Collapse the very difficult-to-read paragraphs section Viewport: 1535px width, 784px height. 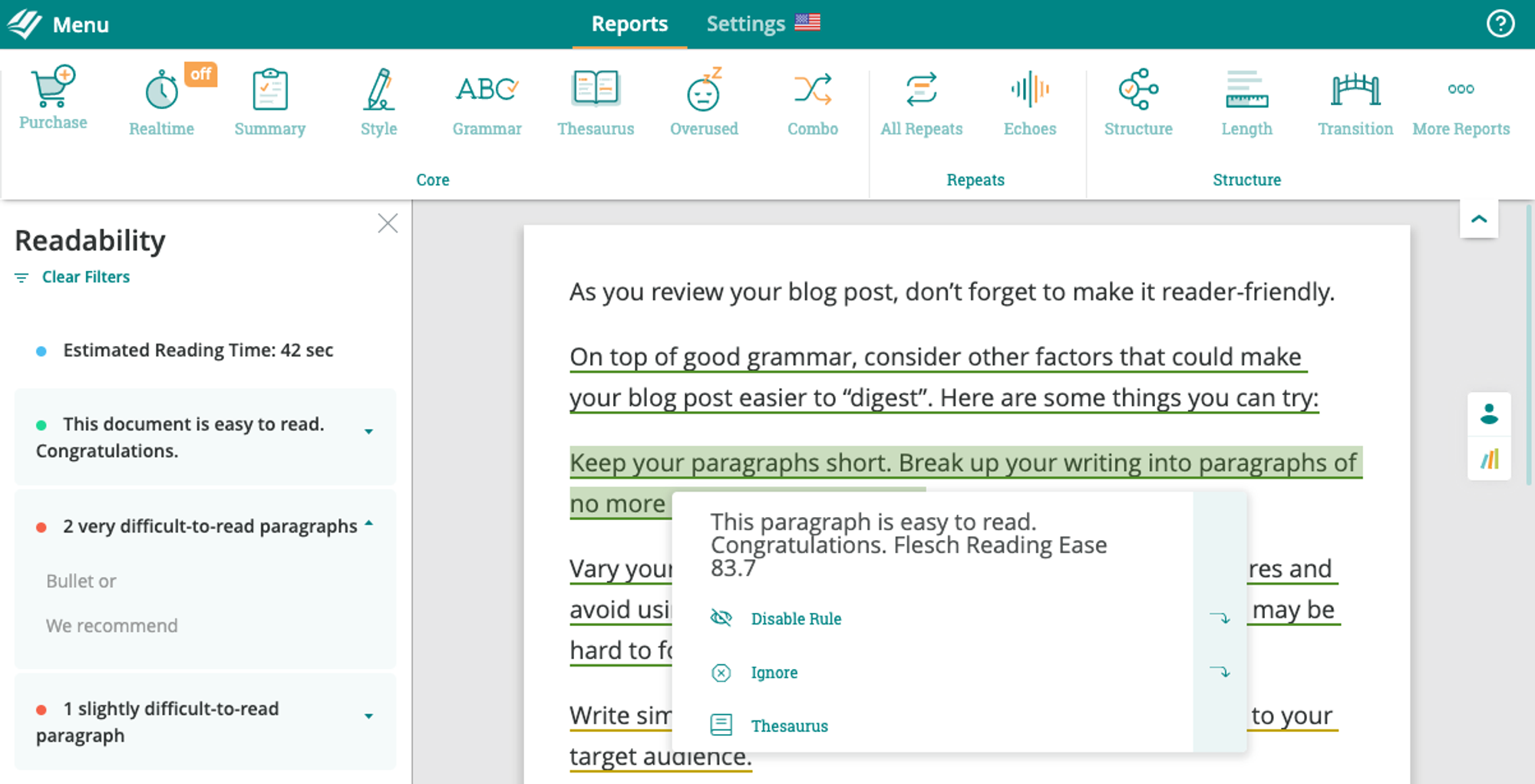tap(369, 524)
